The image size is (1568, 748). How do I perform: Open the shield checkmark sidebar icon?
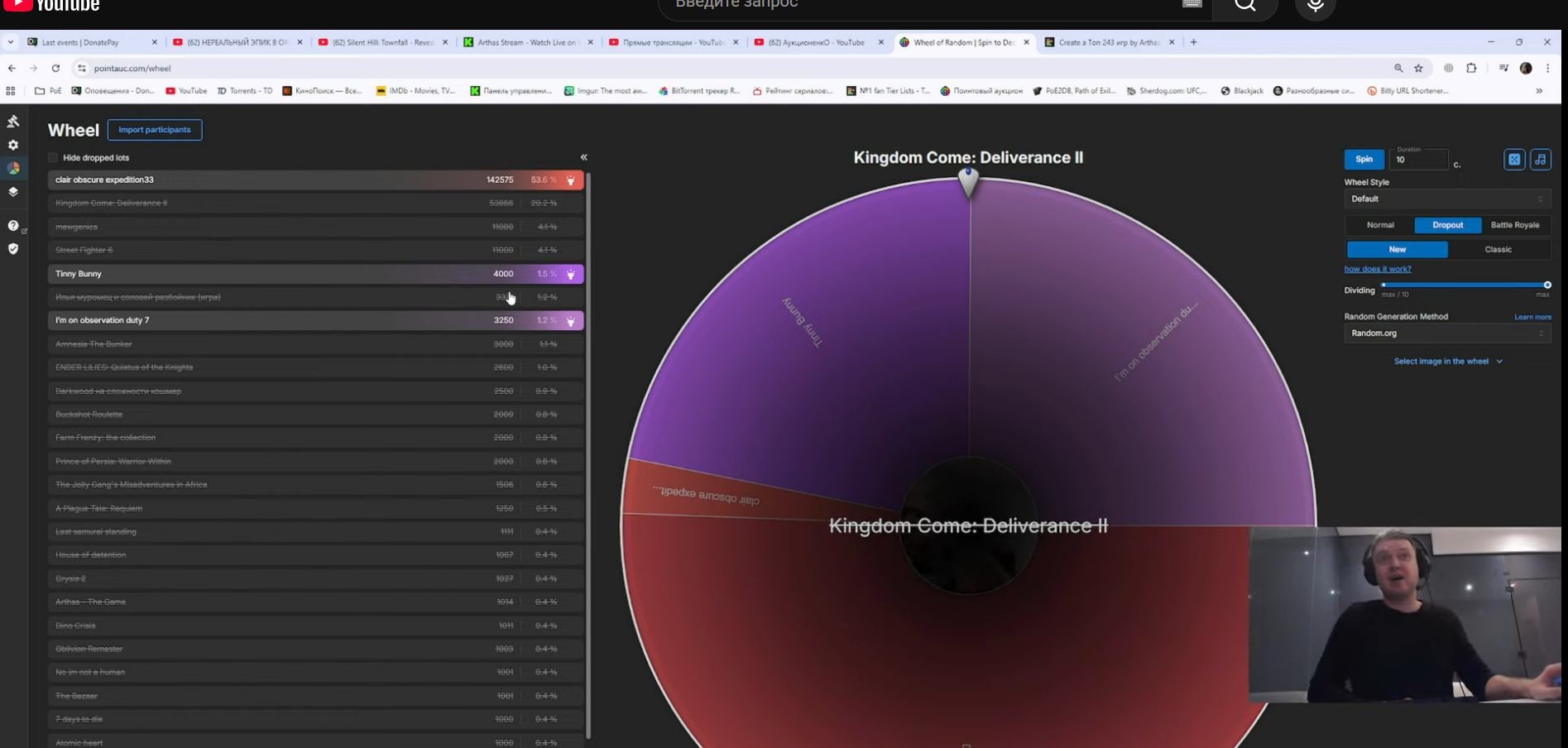(13, 248)
